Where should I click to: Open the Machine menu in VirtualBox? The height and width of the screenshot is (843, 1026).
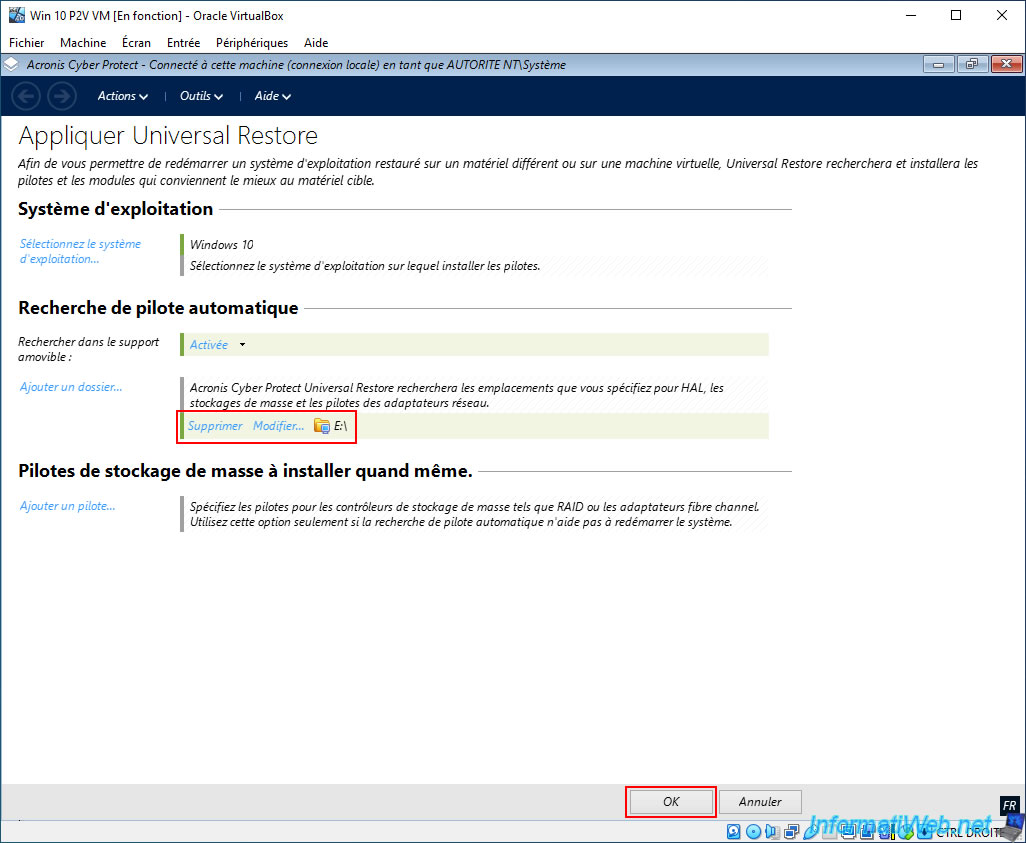(83, 43)
